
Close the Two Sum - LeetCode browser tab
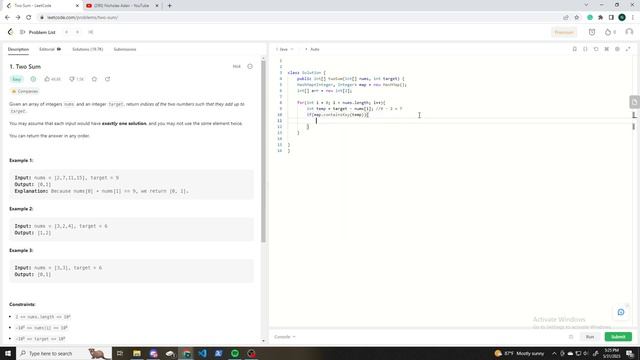tap(77, 6)
